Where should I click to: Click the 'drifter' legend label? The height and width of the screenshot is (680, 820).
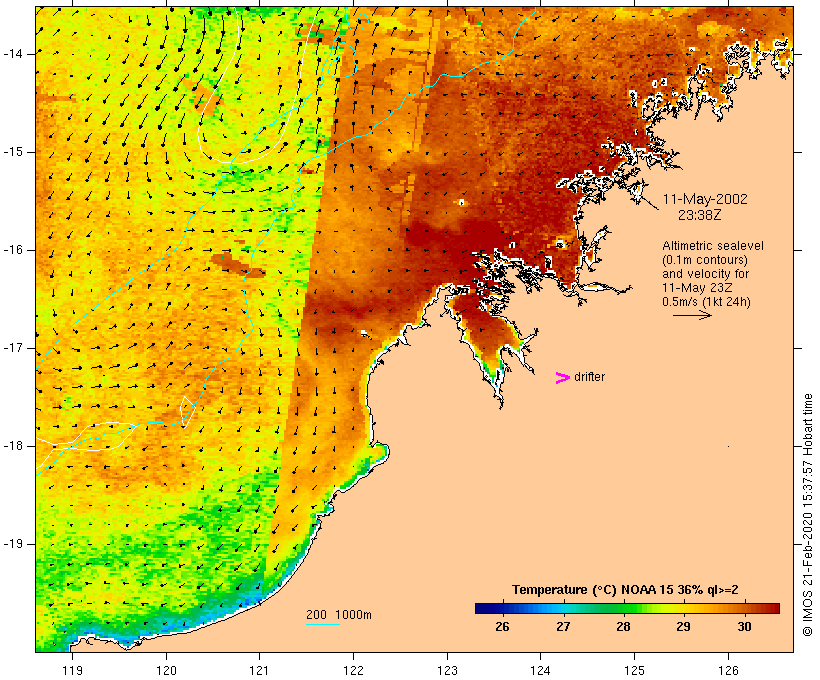click(x=589, y=377)
